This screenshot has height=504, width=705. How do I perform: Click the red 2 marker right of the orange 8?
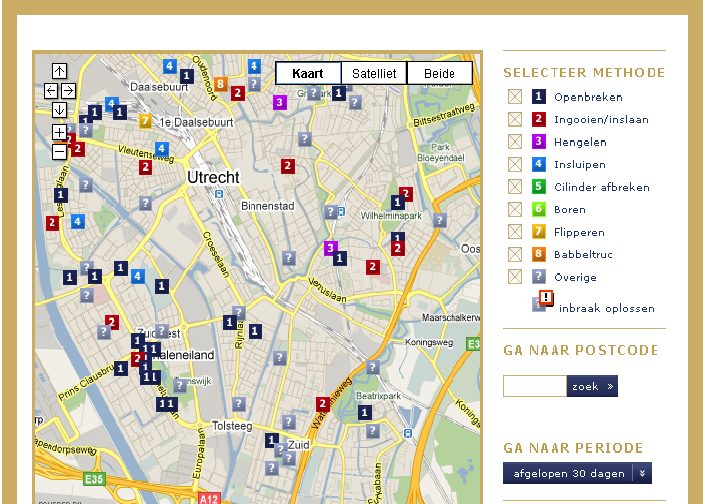click(x=238, y=94)
